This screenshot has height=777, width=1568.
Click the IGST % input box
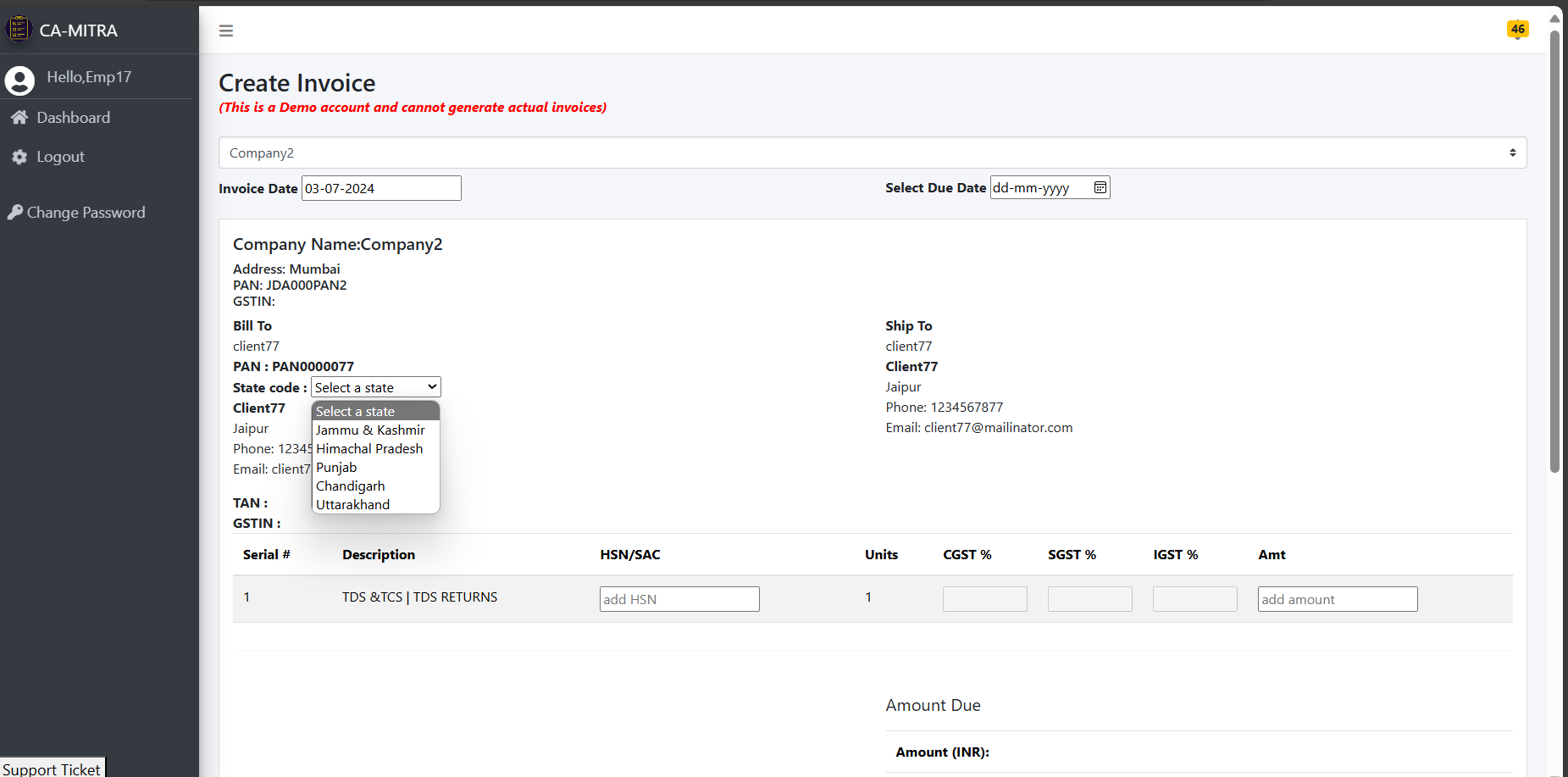(x=1195, y=599)
